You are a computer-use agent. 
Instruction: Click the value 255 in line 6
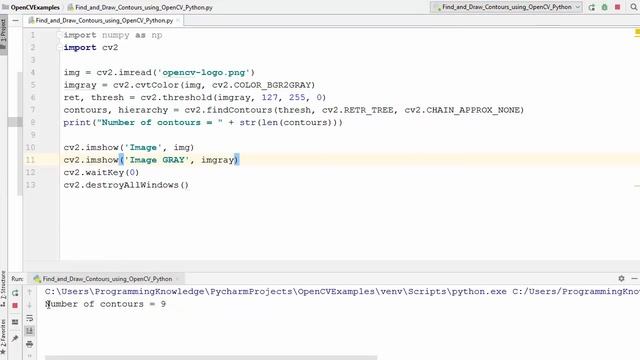coord(297,97)
